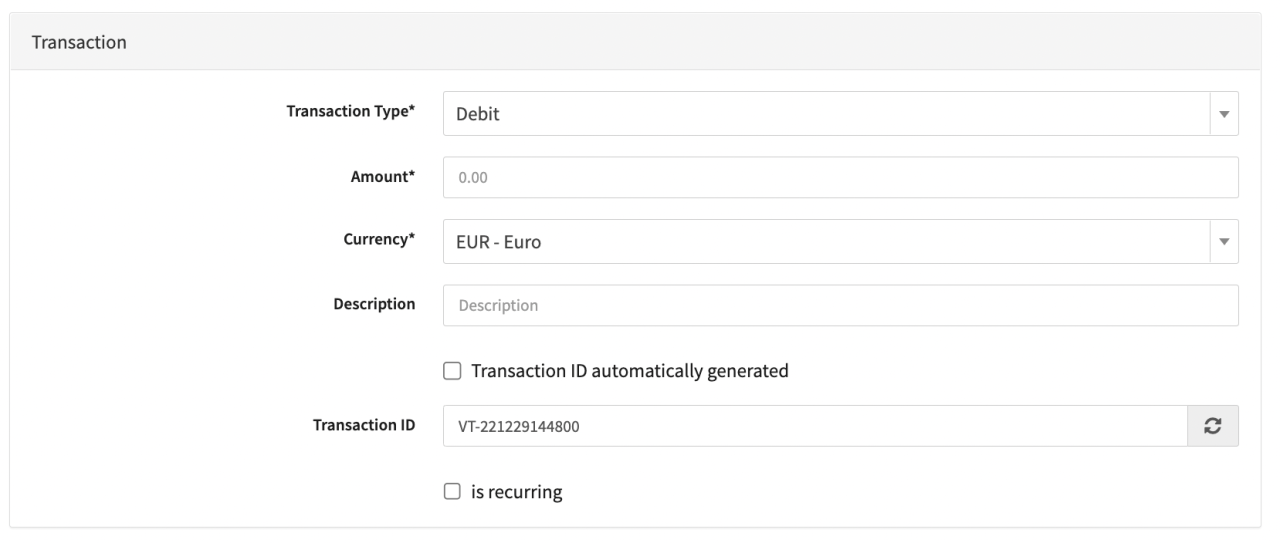
Task: Click the 'Transaction ID automatically generated' label text
Action: (x=630, y=371)
